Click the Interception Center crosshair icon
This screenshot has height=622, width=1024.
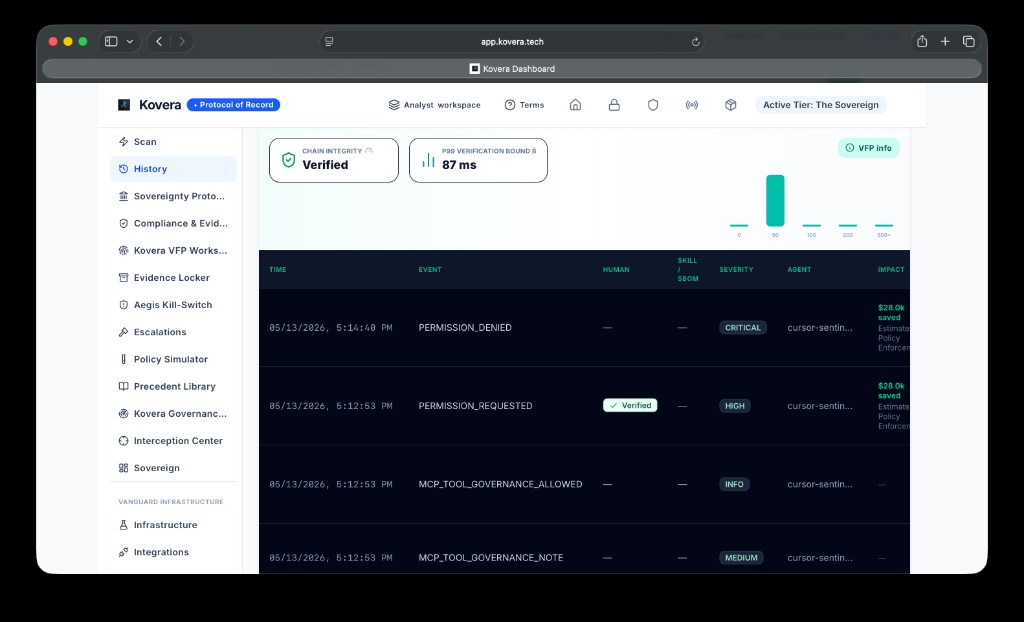[123, 441]
